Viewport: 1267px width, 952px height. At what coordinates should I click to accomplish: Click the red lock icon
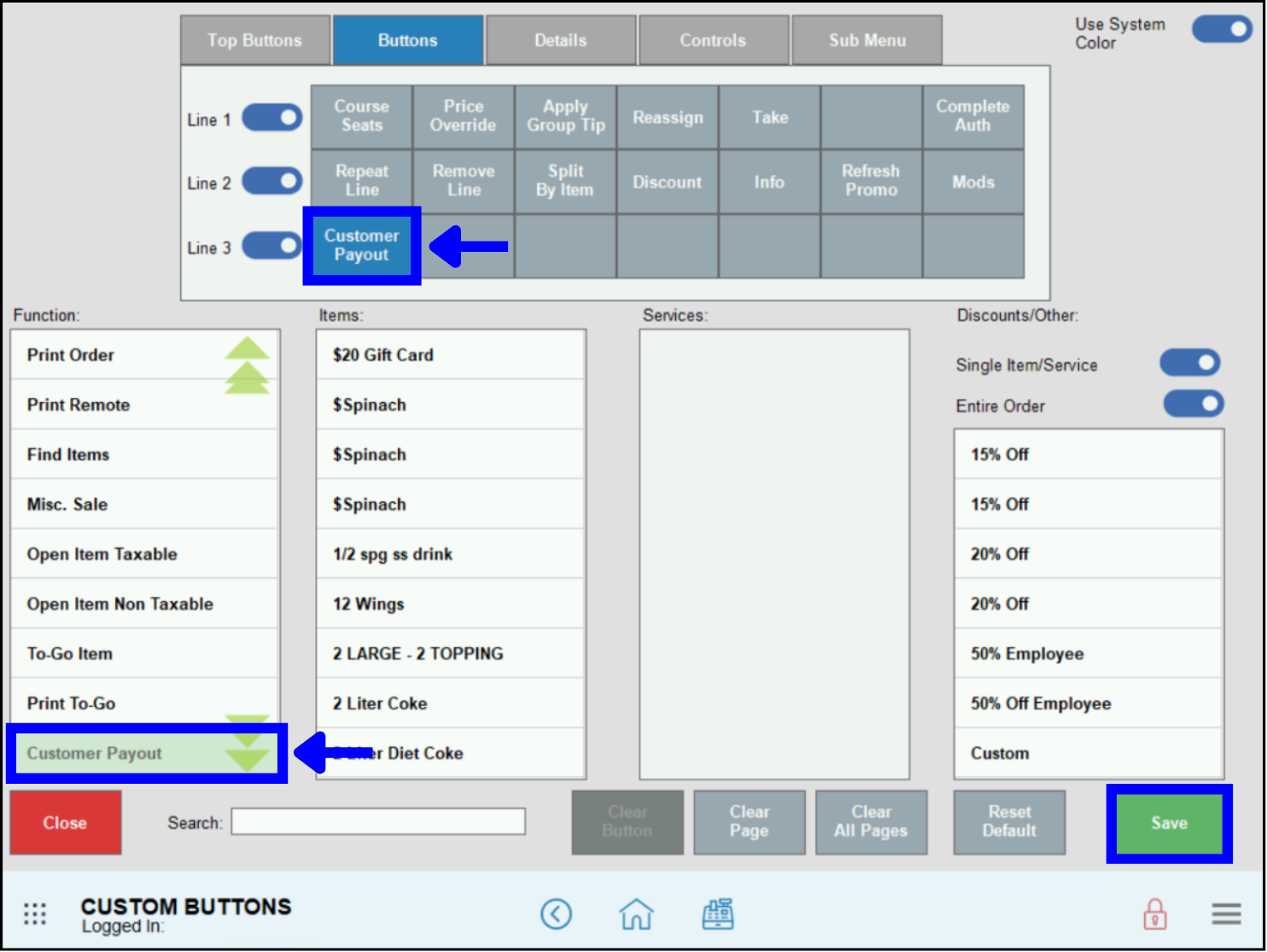tap(1154, 914)
